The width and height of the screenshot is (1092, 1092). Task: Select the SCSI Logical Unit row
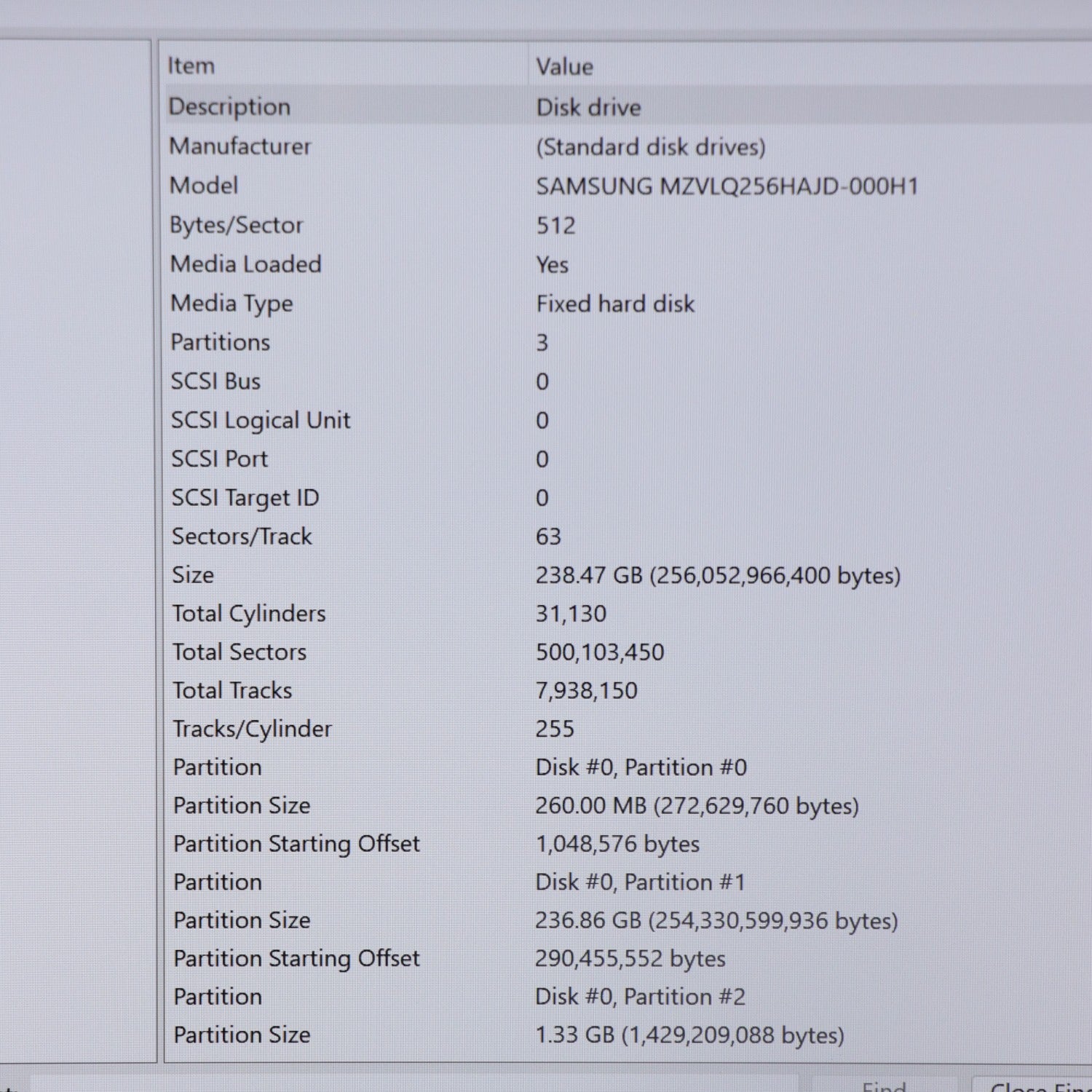click(260, 420)
